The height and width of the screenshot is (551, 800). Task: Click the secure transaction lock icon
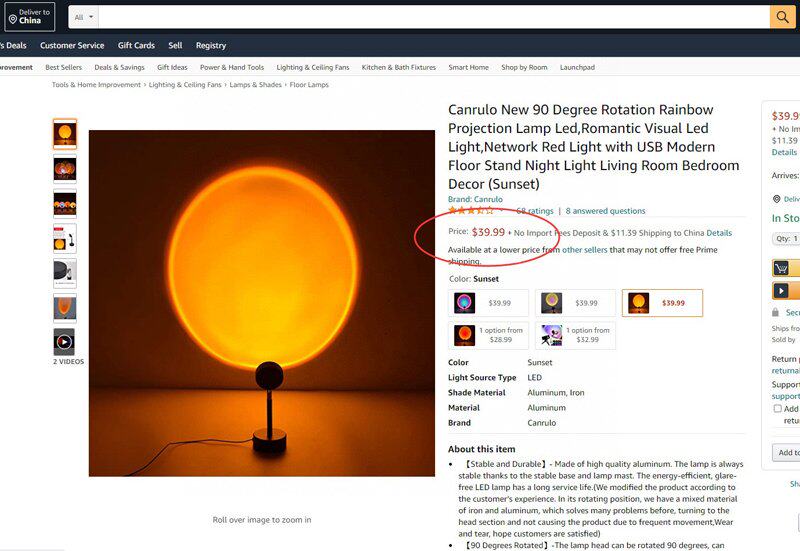[777, 312]
